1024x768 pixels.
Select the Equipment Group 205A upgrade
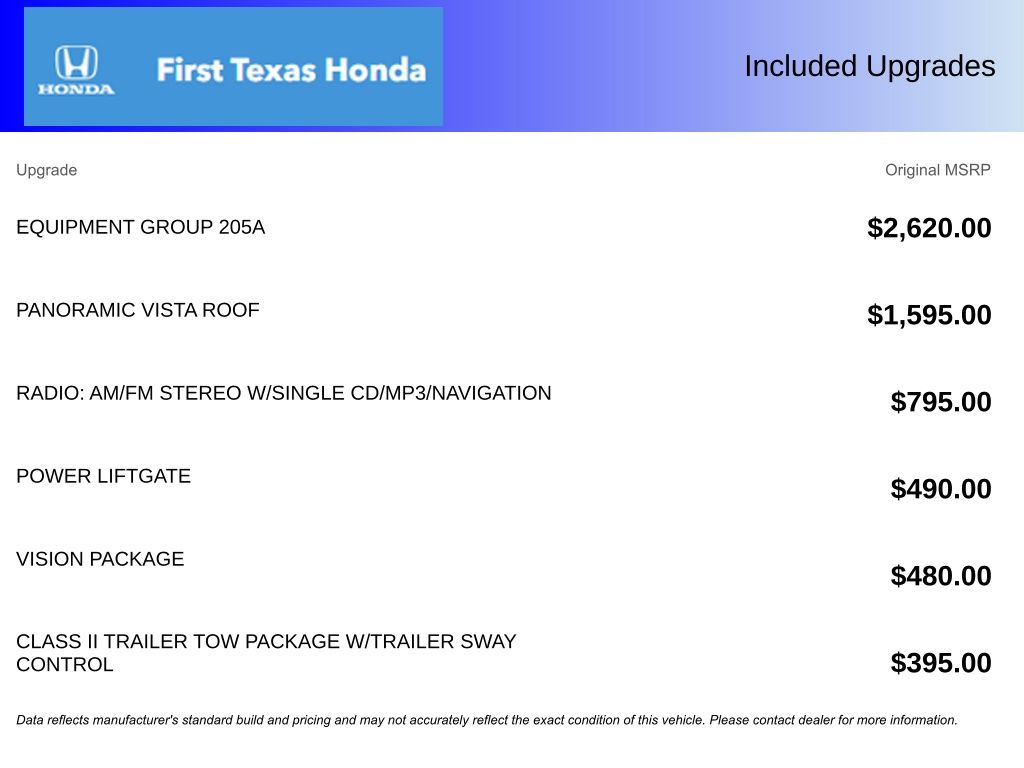point(141,227)
